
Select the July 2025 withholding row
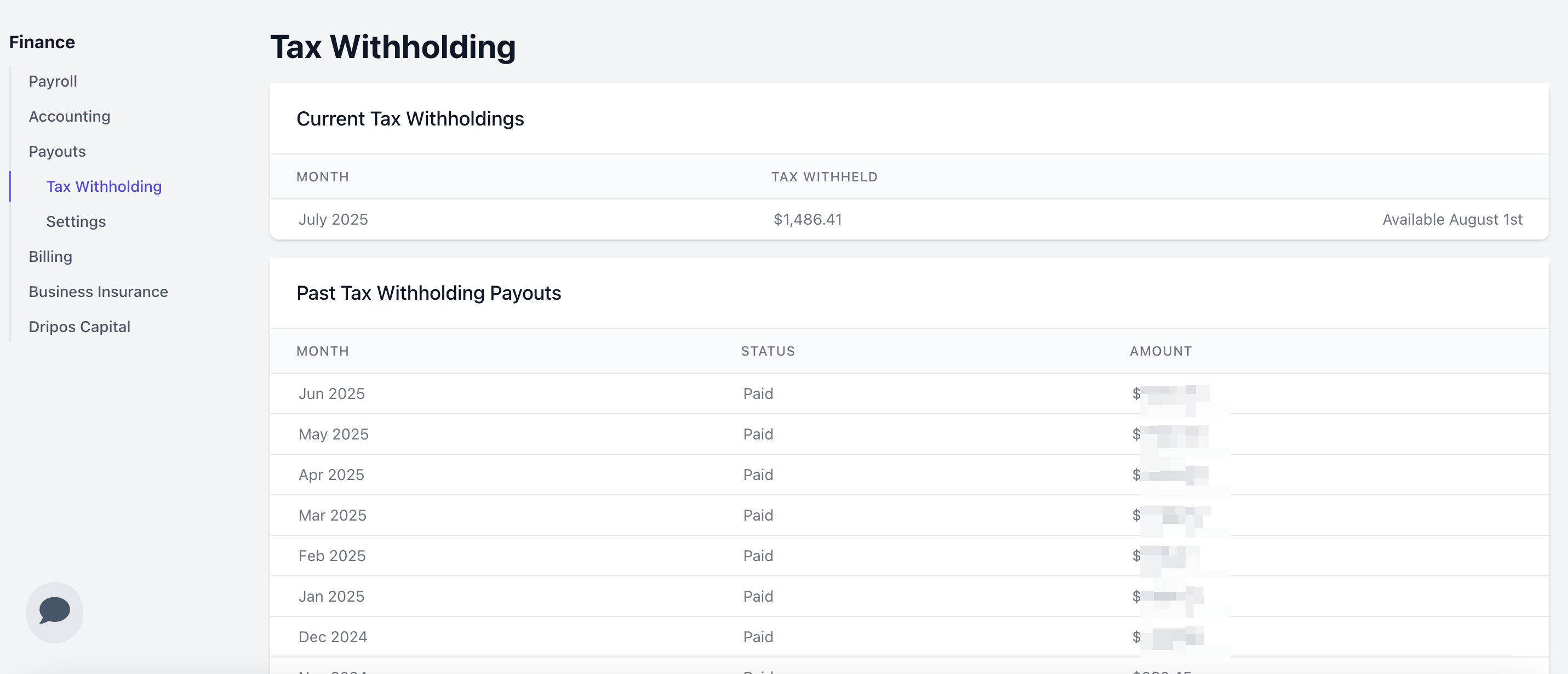pos(909,219)
